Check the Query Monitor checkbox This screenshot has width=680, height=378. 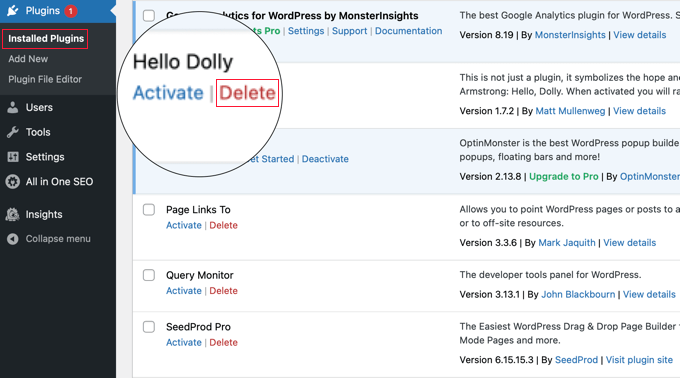(x=149, y=275)
